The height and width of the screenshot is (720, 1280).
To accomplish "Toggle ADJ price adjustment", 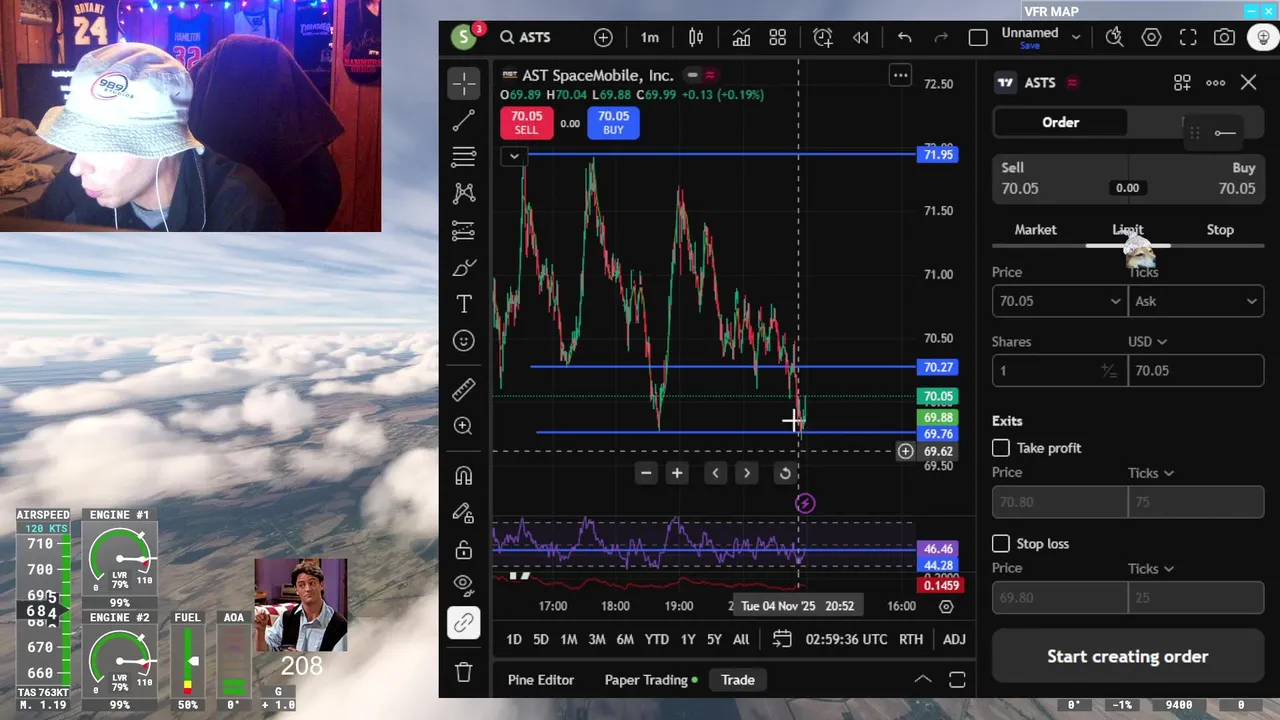I will 954,639.
